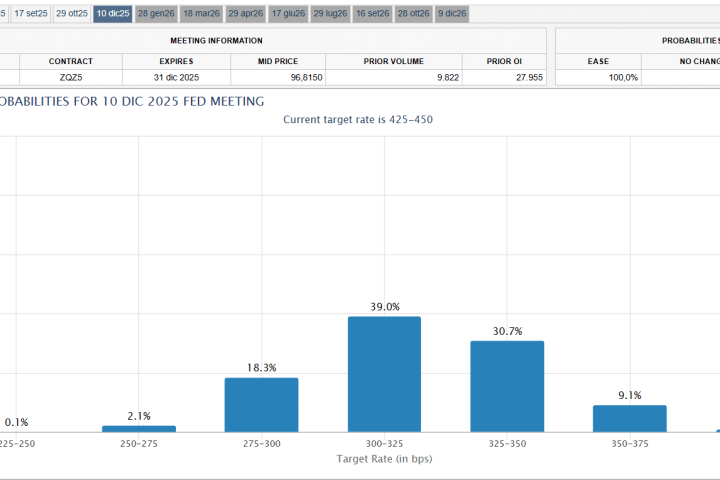Click the 300-325 bar showing 39.0%
The width and height of the screenshot is (720, 480).
[x=384, y=374]
